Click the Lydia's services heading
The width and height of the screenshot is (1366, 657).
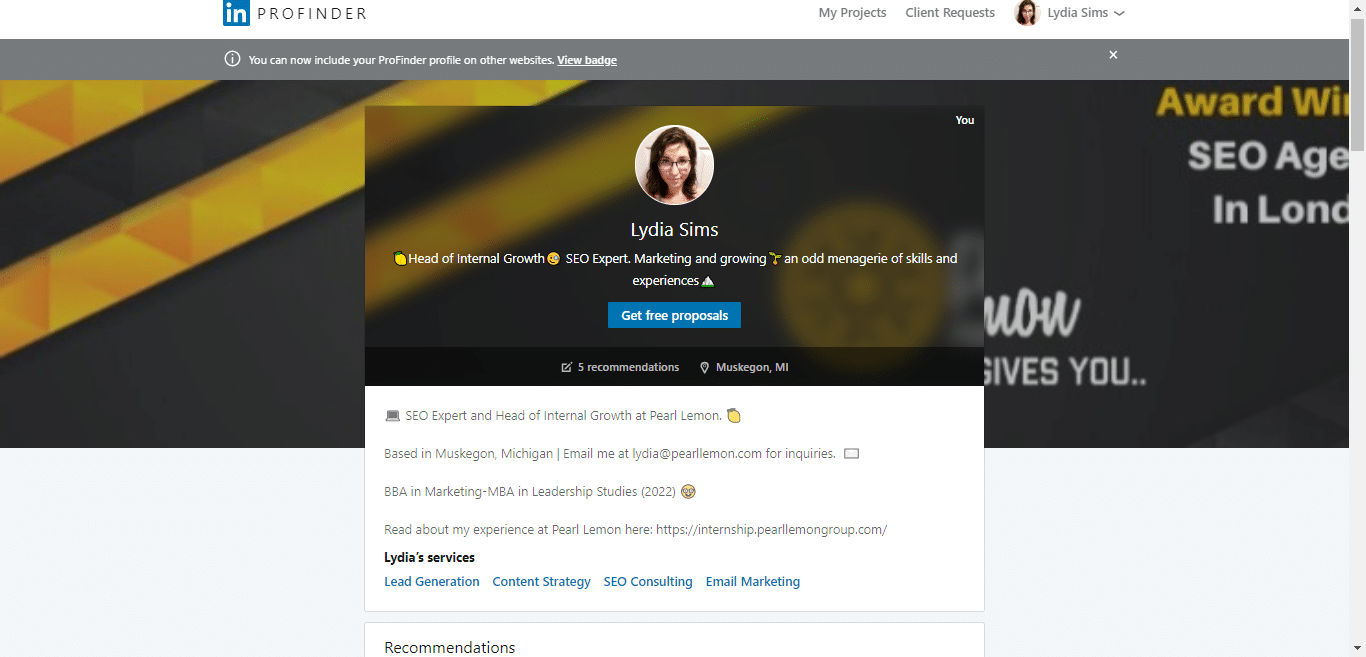[x=429, y=557]
